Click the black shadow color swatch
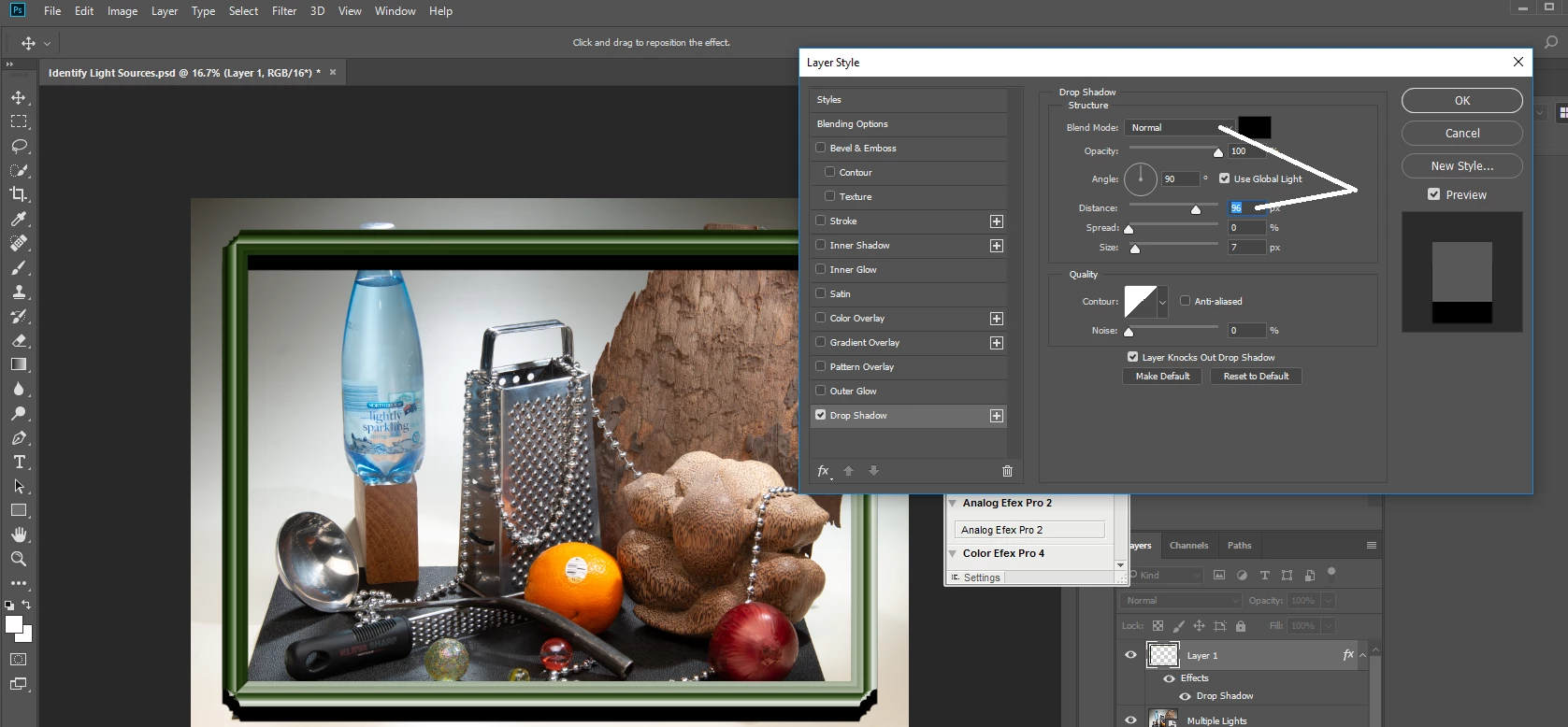 pos(1255,127)
